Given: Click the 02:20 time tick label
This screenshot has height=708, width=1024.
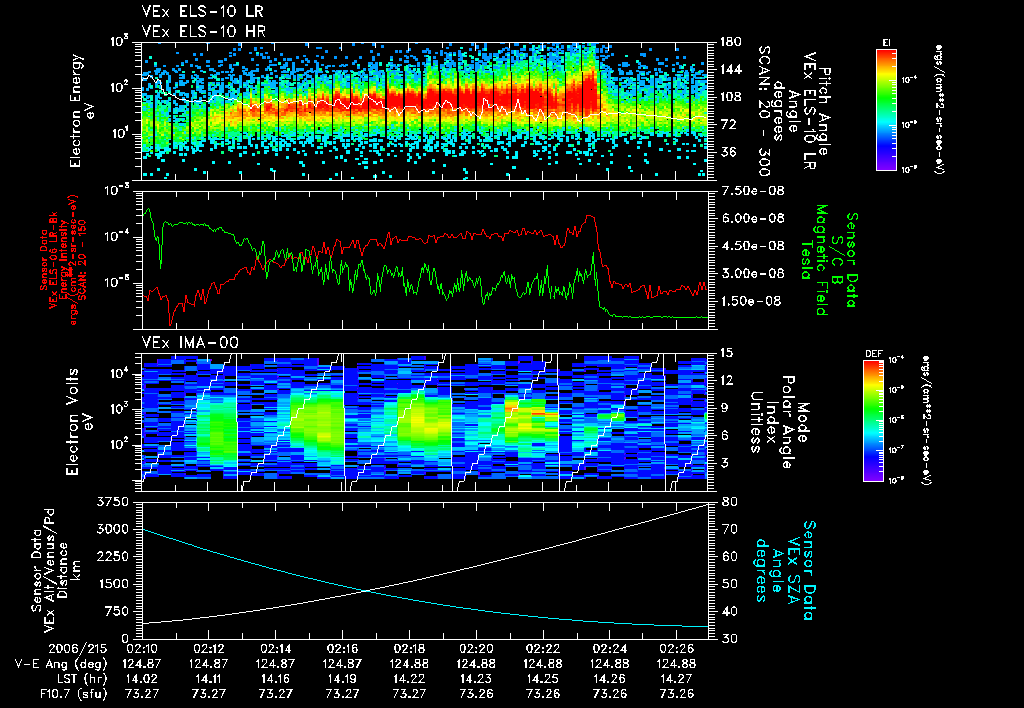Looking at the screenshot, I should click(476, 649).
